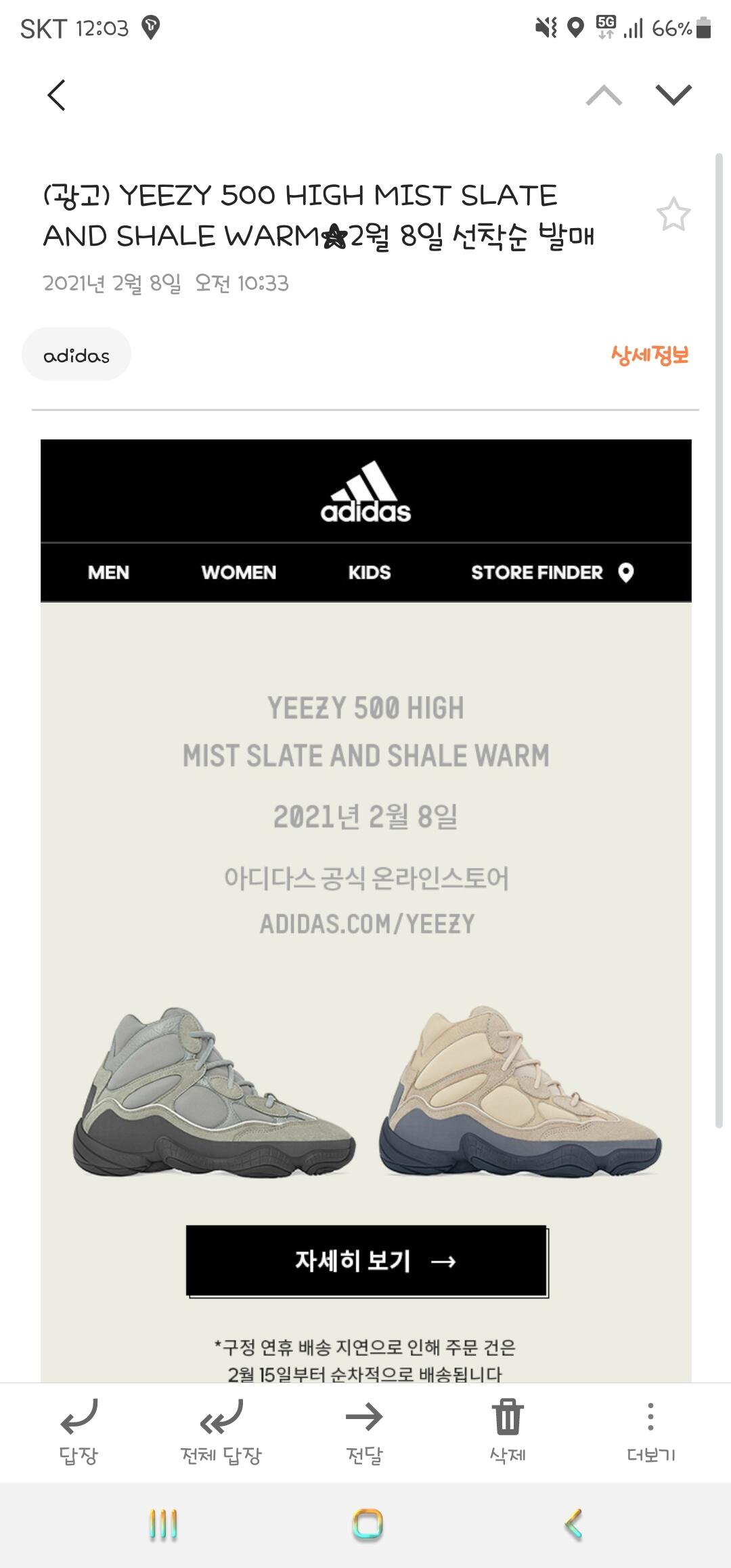731x1568 pixels.
Task: Open the KIDS category link
Action: pos(370,573)
